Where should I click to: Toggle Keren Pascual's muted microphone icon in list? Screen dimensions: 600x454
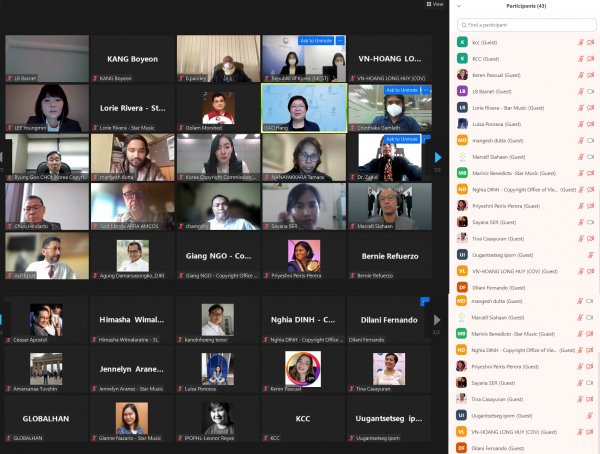579,74
